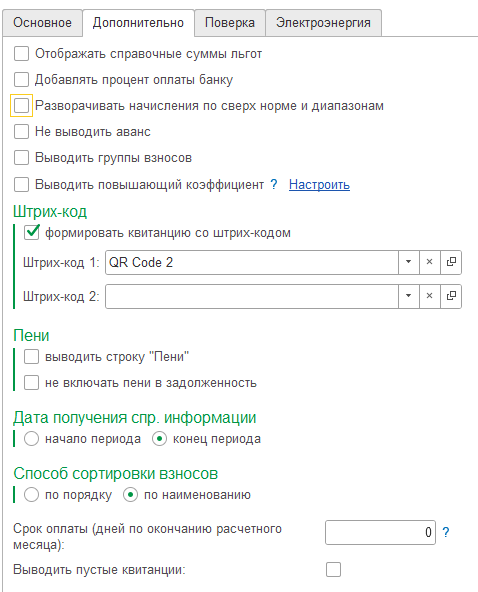Click open-item icon next to Штрих-код 2

451,296
